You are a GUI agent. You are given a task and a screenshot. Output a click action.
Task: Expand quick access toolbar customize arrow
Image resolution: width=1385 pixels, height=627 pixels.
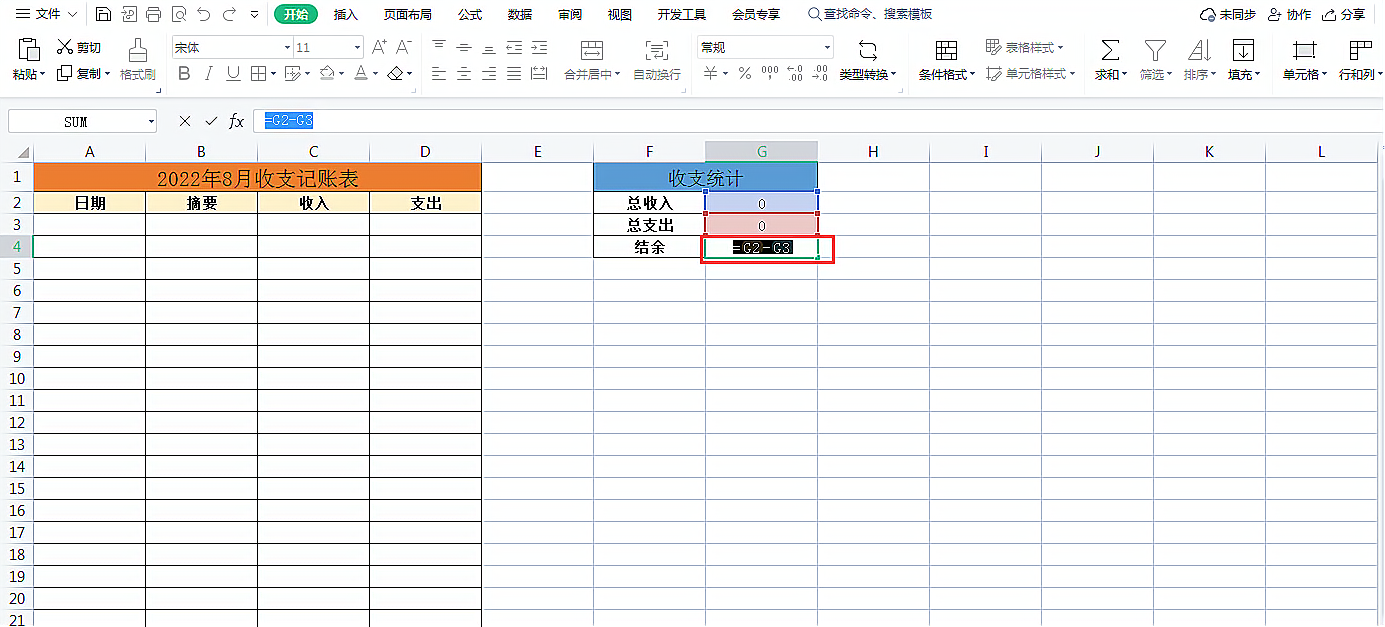coord(254,14)
